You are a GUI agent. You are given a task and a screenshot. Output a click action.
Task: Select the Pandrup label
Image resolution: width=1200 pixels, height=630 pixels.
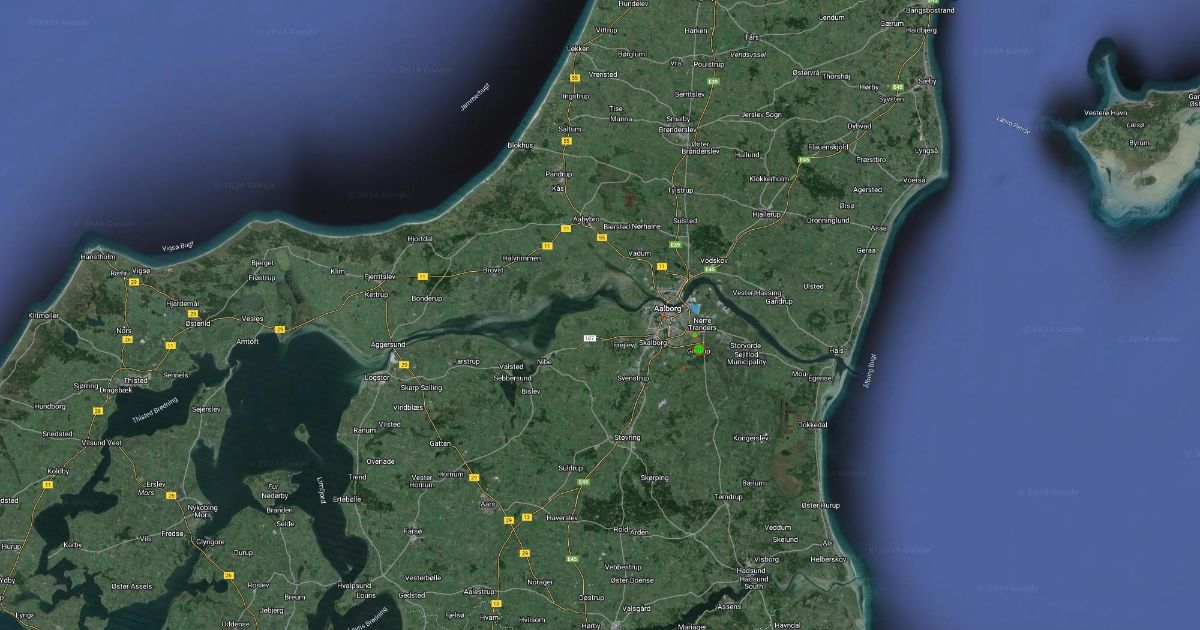558,174
